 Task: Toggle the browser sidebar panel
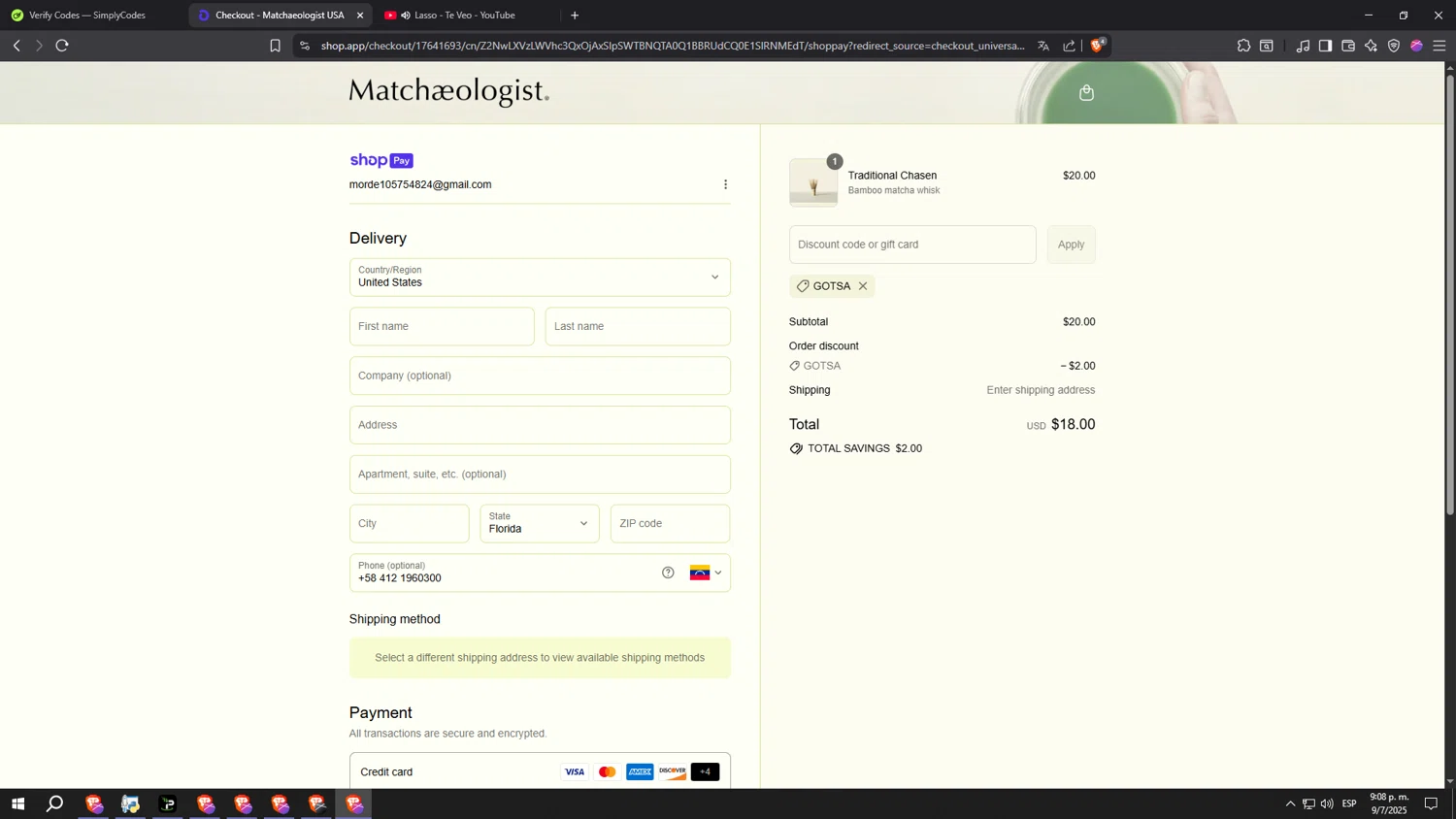click(x=1325, y=46)
